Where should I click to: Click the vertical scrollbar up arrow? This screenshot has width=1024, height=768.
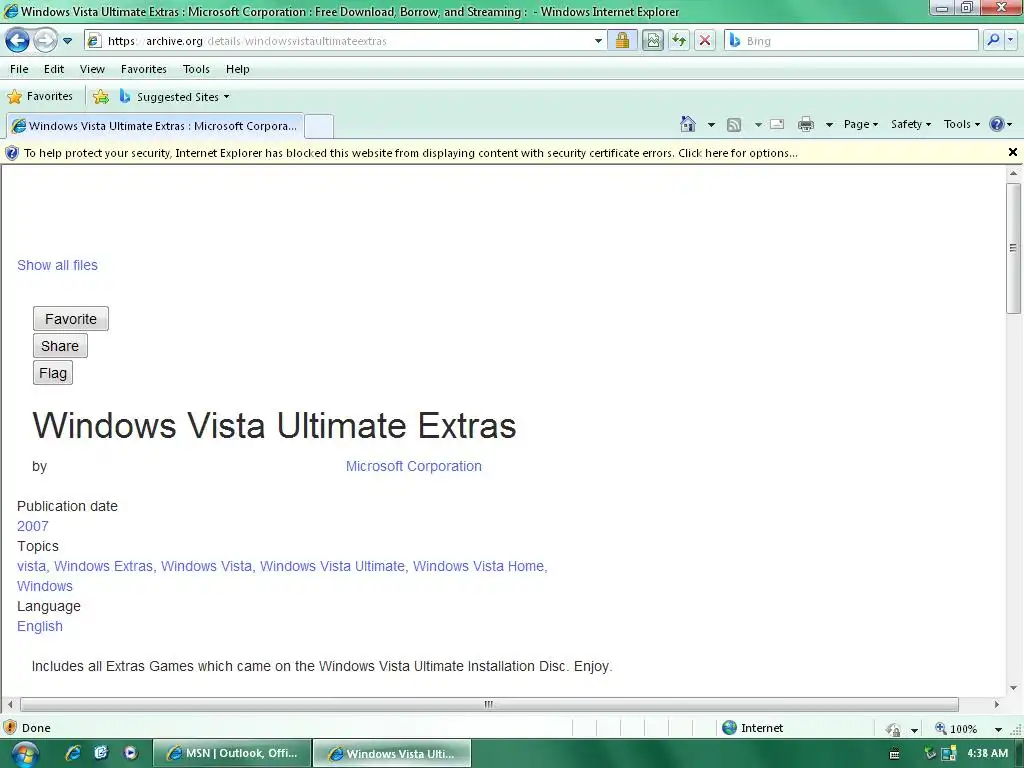[1014, 174]
